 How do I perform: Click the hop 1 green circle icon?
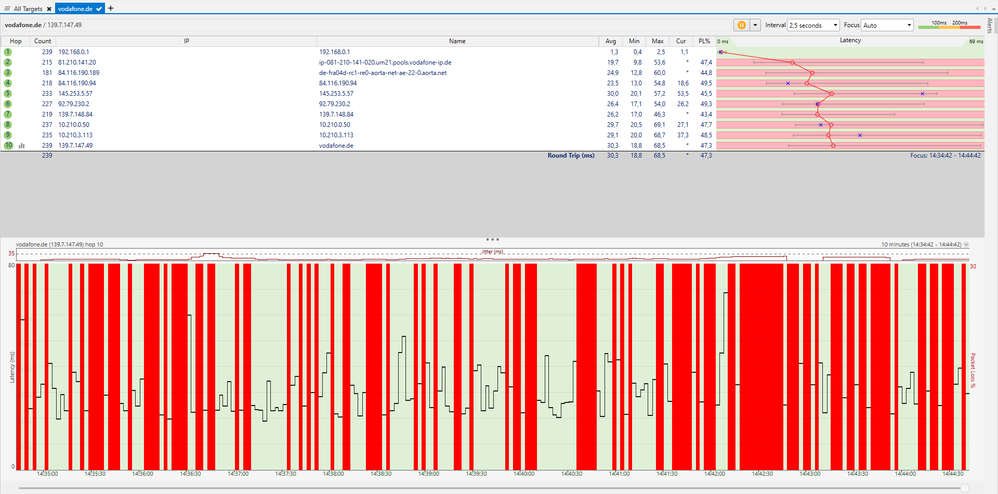[x=8, y=51]
